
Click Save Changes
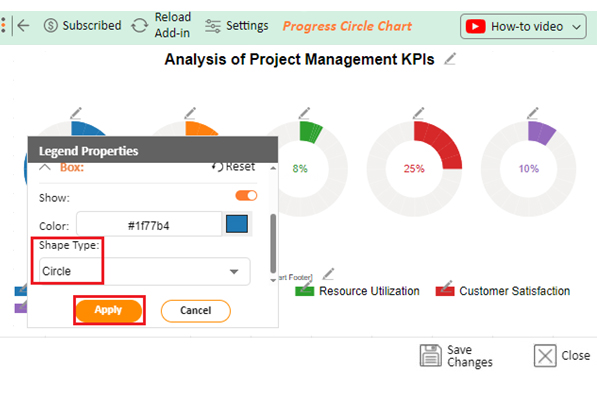point(456,356)
